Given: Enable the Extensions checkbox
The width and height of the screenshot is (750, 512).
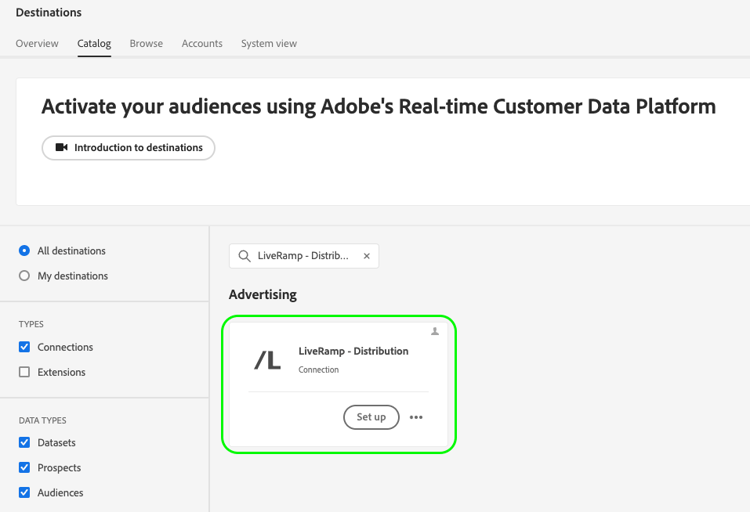Looking at the screenshot, I should (x=24, y=372).
